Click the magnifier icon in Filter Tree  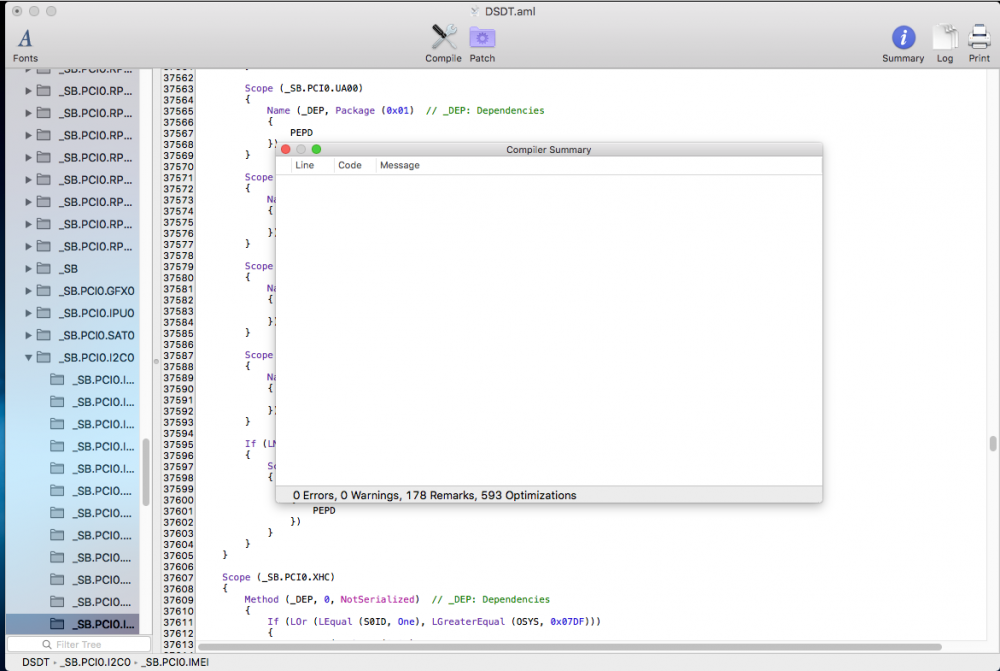point(47,644)
